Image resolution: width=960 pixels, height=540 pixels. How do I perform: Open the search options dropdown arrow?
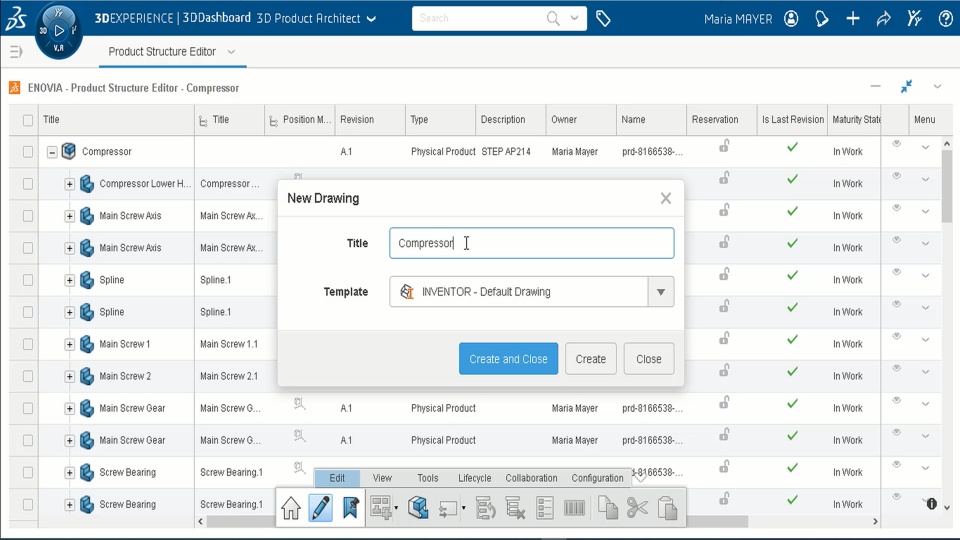pos(574,18)
